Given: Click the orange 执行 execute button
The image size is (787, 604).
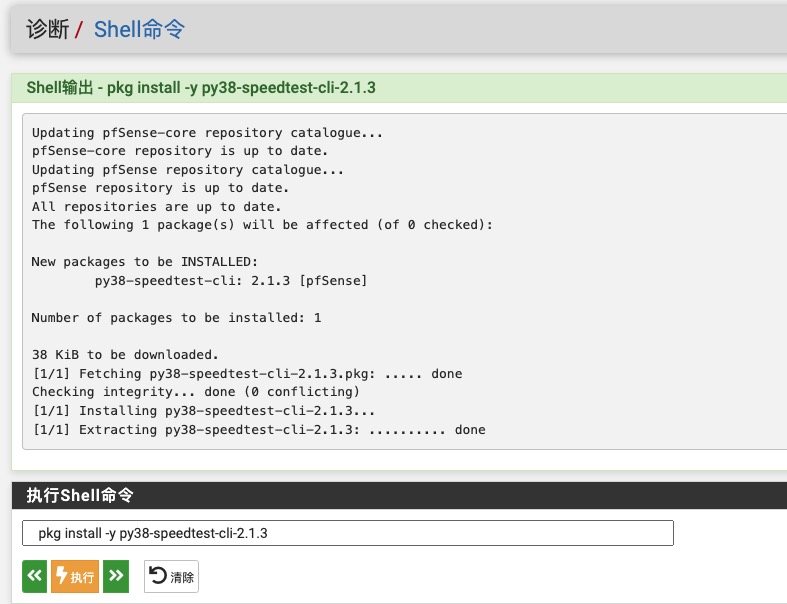Looking at the screenshot, I should 75,576.
